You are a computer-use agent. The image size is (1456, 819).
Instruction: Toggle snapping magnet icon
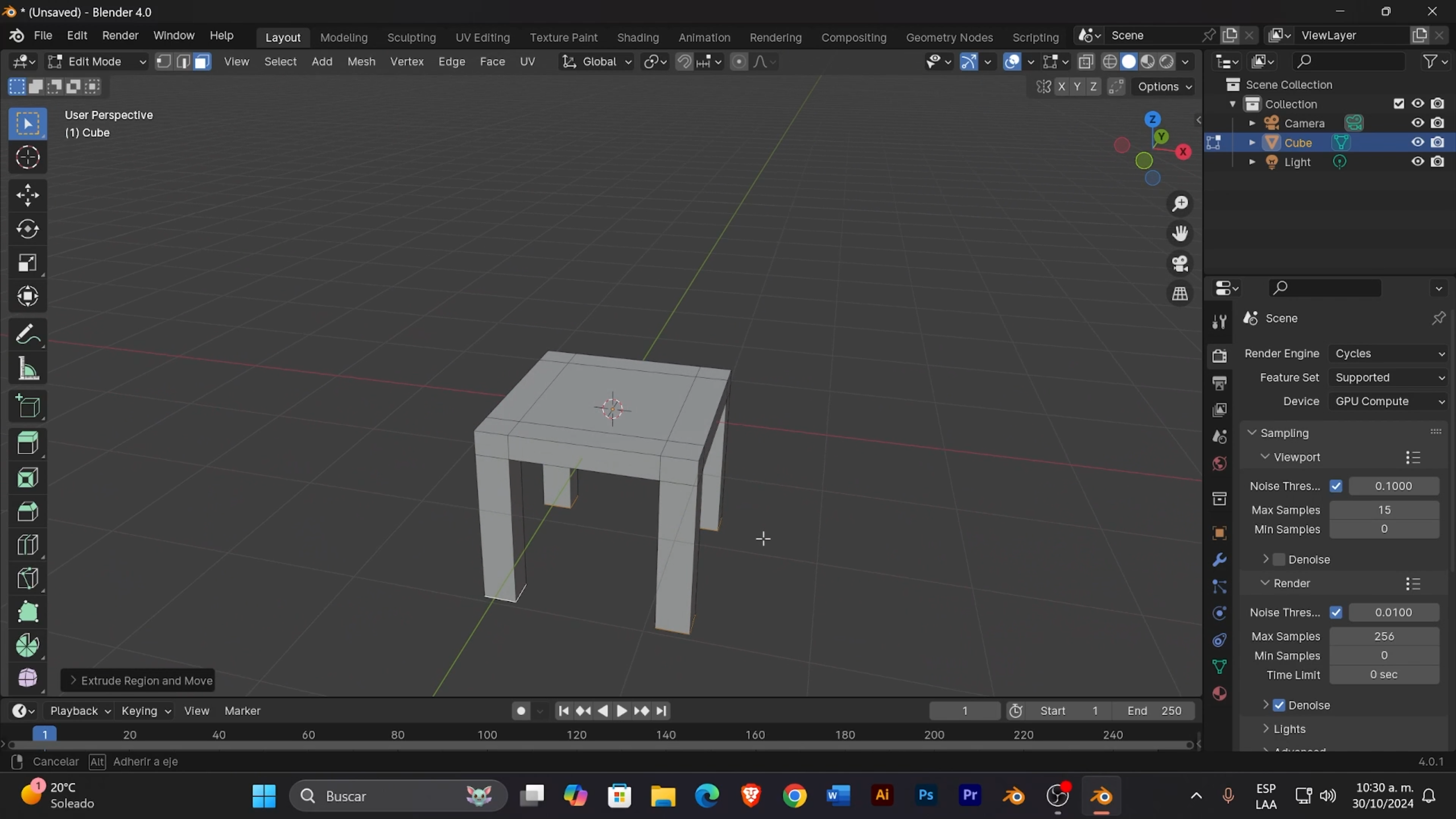684,61
